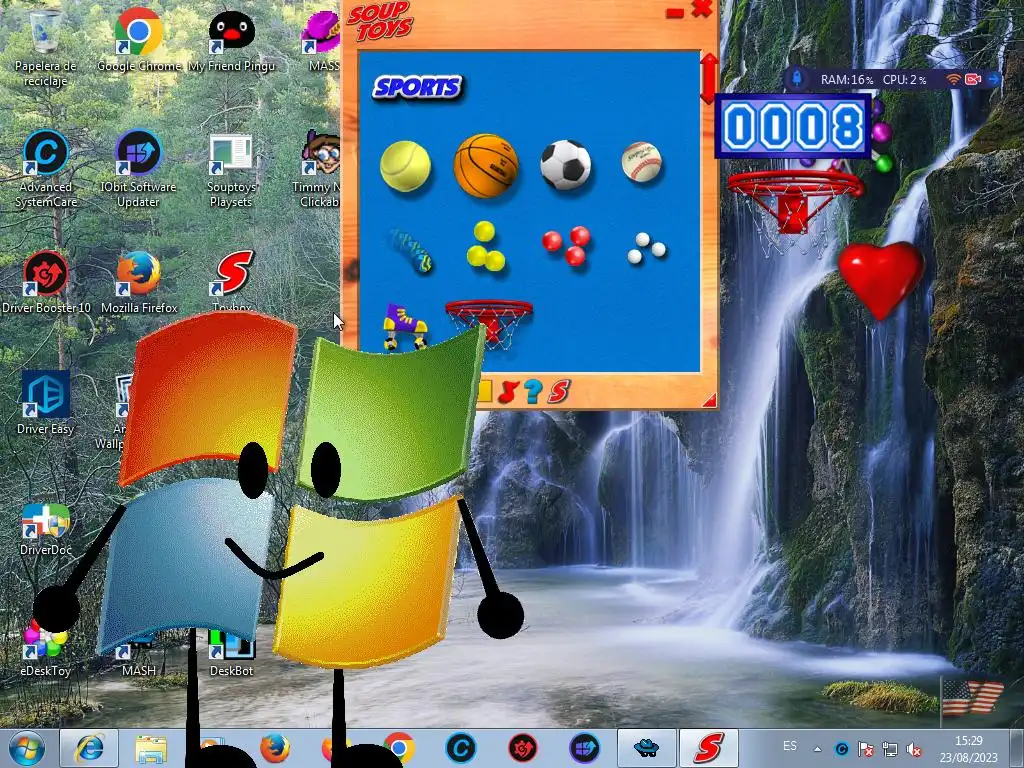This screenshot has height=768, width=1024.
Task: Select the basketball hoop inside the toybox
Action: [x=488, y=323]
